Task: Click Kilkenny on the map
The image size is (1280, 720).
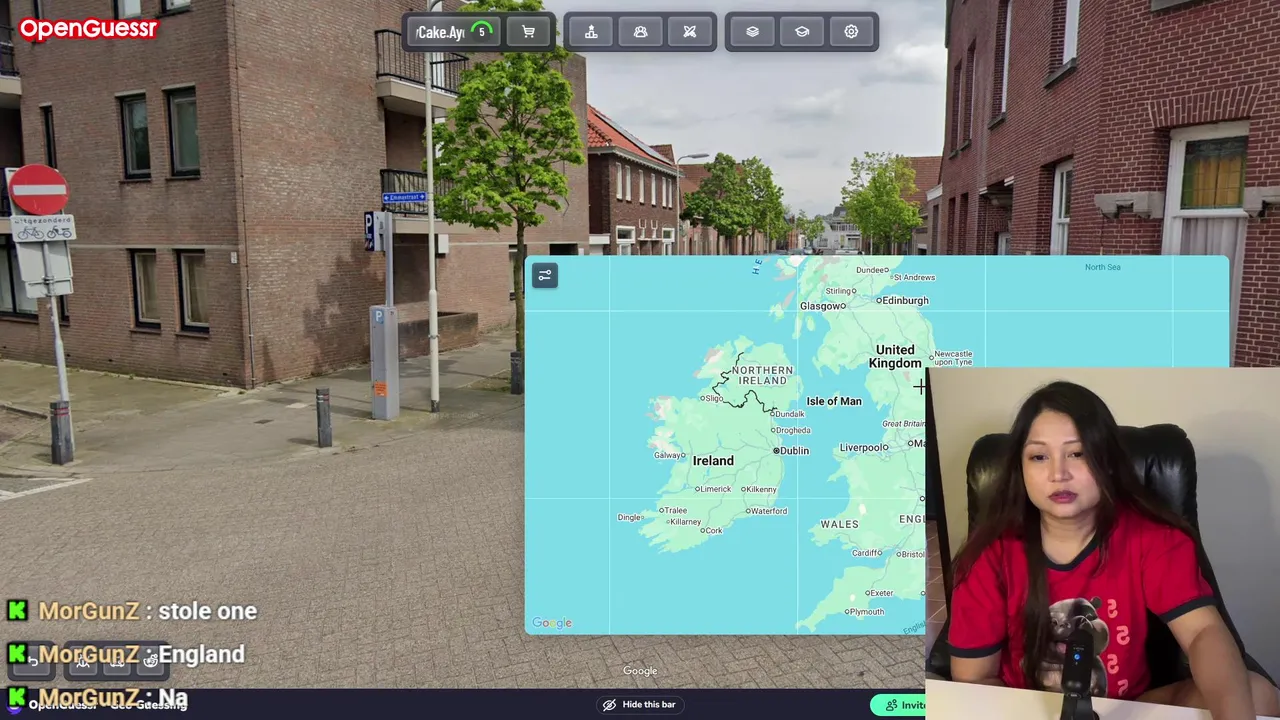Action: pos(759,489)
